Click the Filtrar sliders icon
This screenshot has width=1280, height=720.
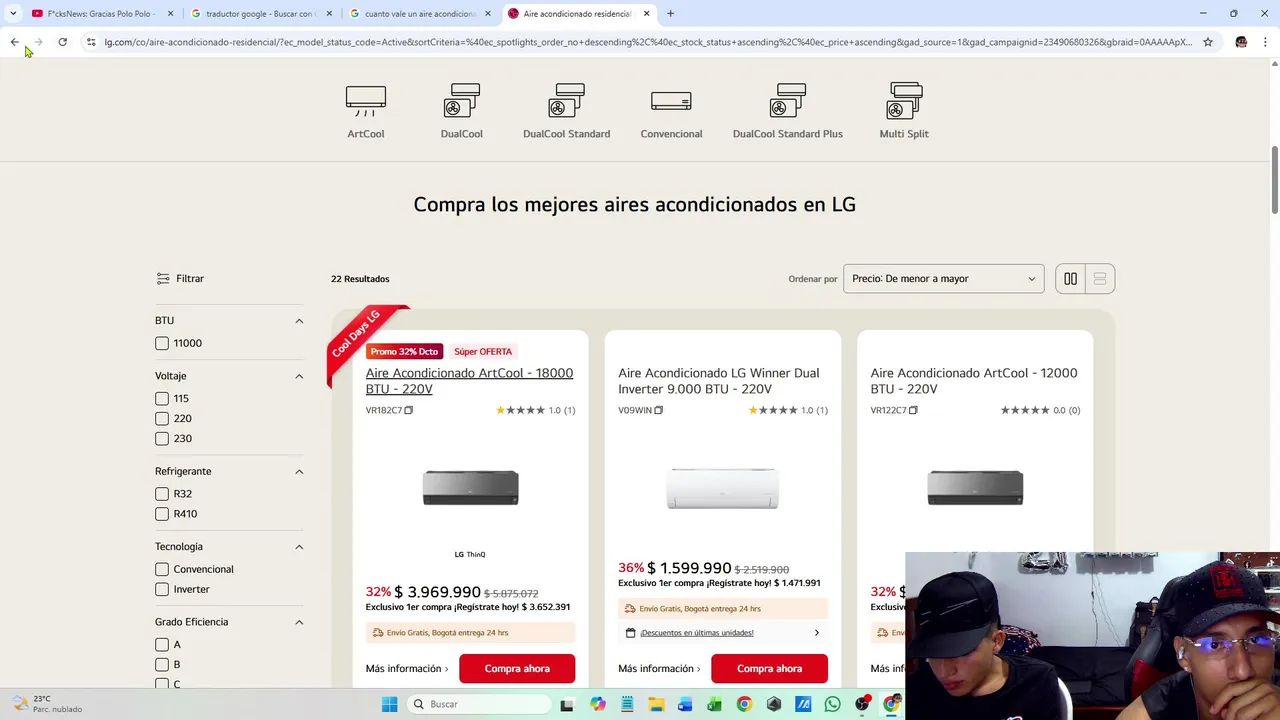(163, 279)
